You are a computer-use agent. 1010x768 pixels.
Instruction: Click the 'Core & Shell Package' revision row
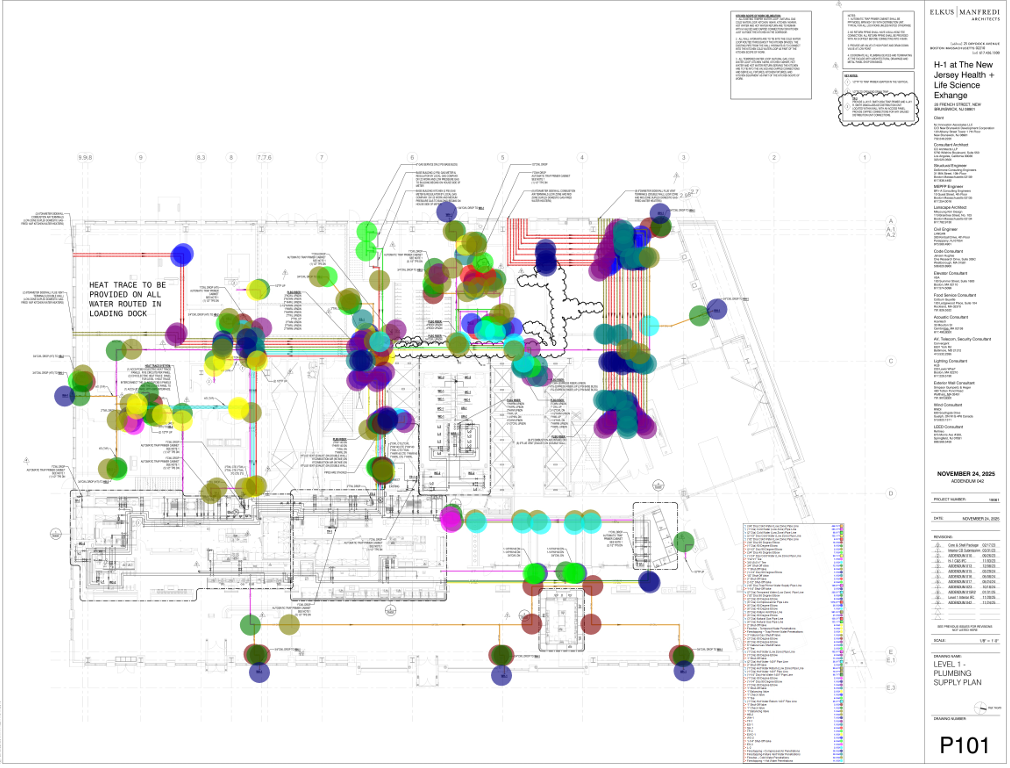coord(965,545)
